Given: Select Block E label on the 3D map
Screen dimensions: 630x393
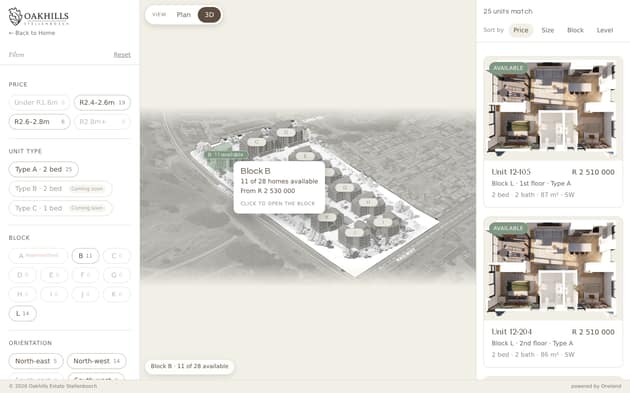Looking at the screenshot, I should point(305,156).
